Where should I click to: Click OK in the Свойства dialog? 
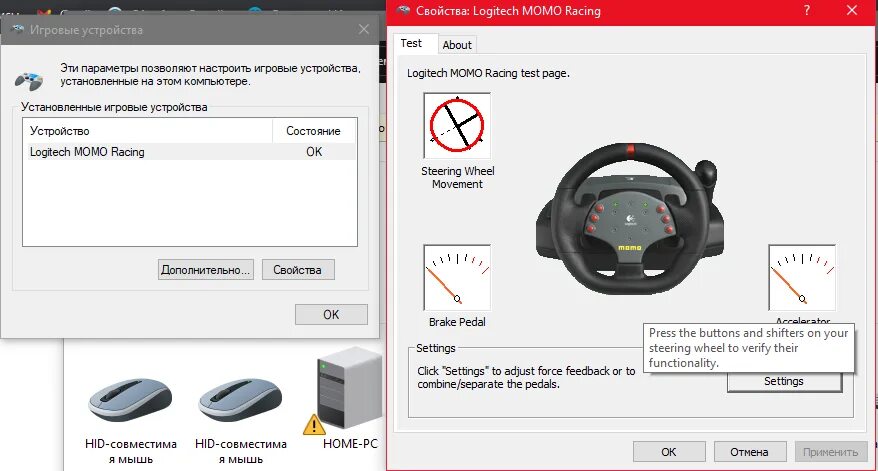coord(669,452)
